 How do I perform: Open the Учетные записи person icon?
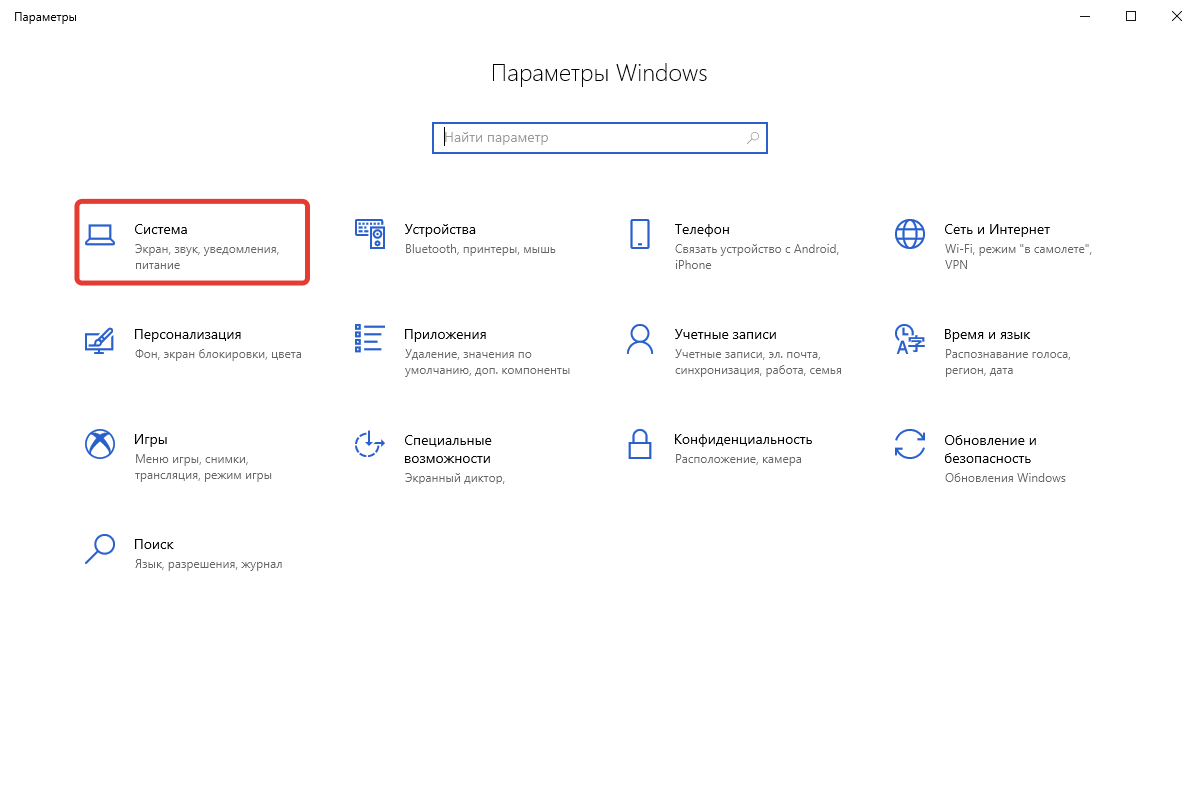point(640,339)
